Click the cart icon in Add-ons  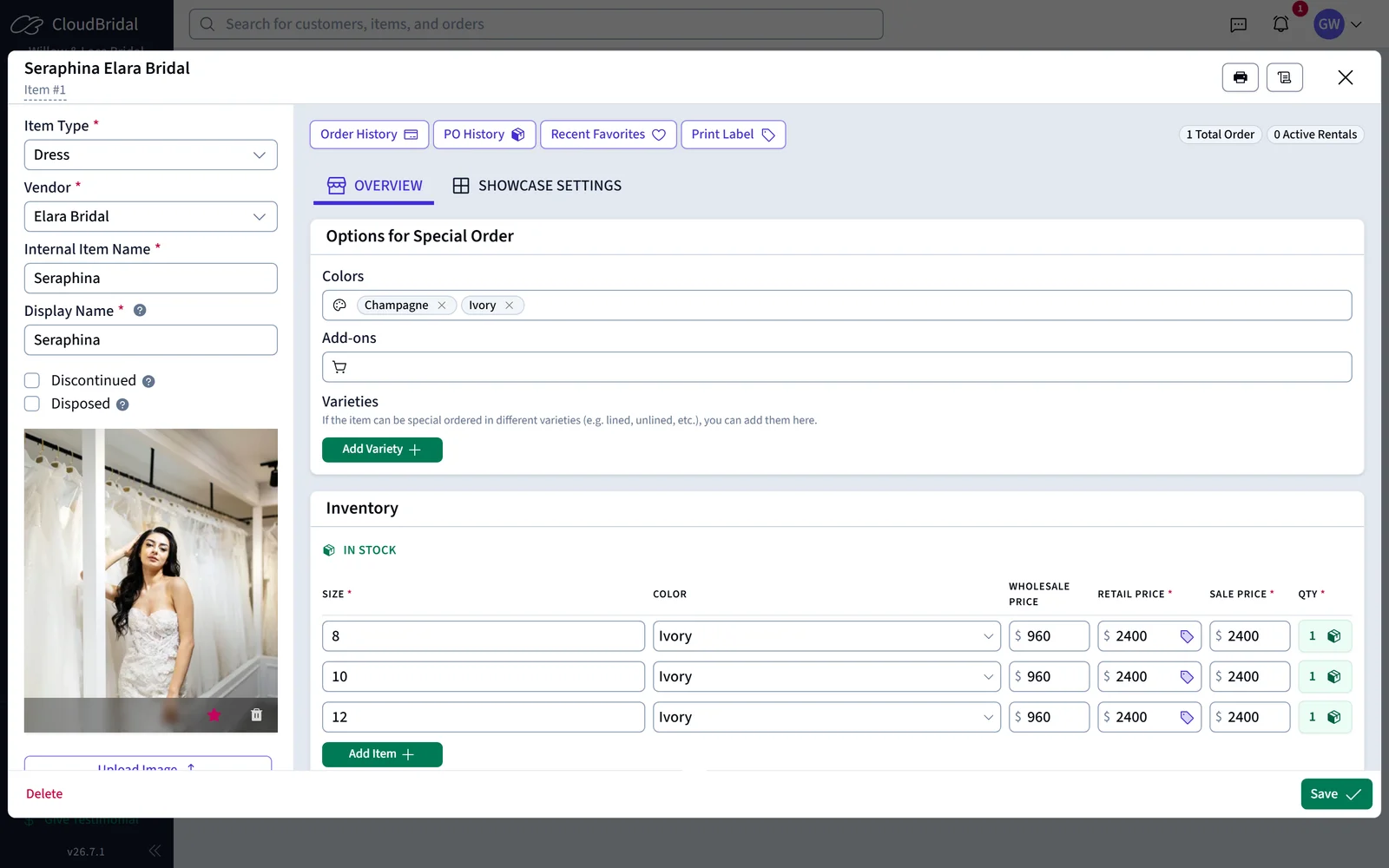(339, 367)
